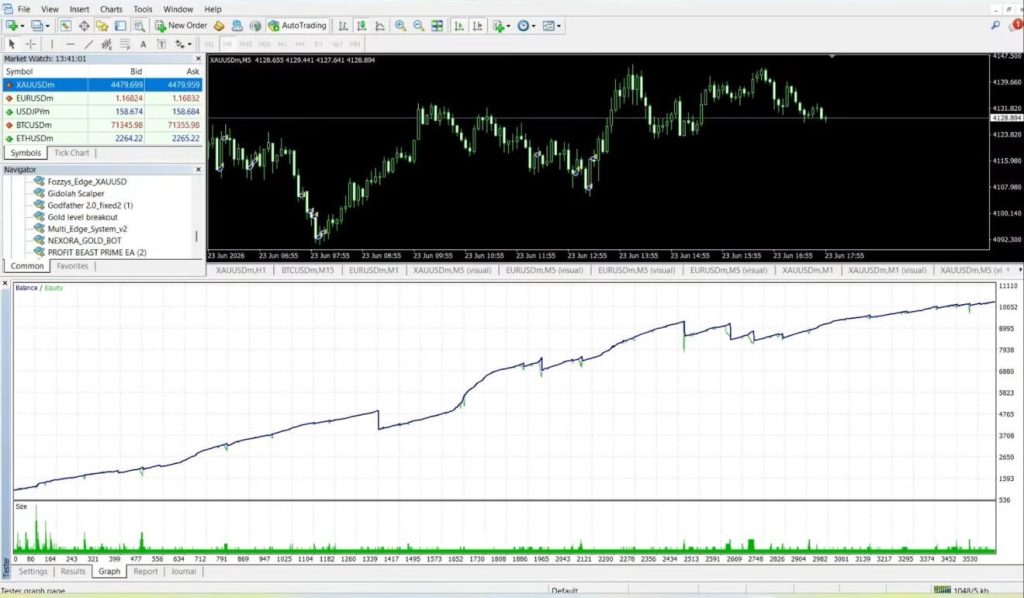Switch chart to bar chart mode
The width and height of the screenshot is (1024, 598).
343,25
